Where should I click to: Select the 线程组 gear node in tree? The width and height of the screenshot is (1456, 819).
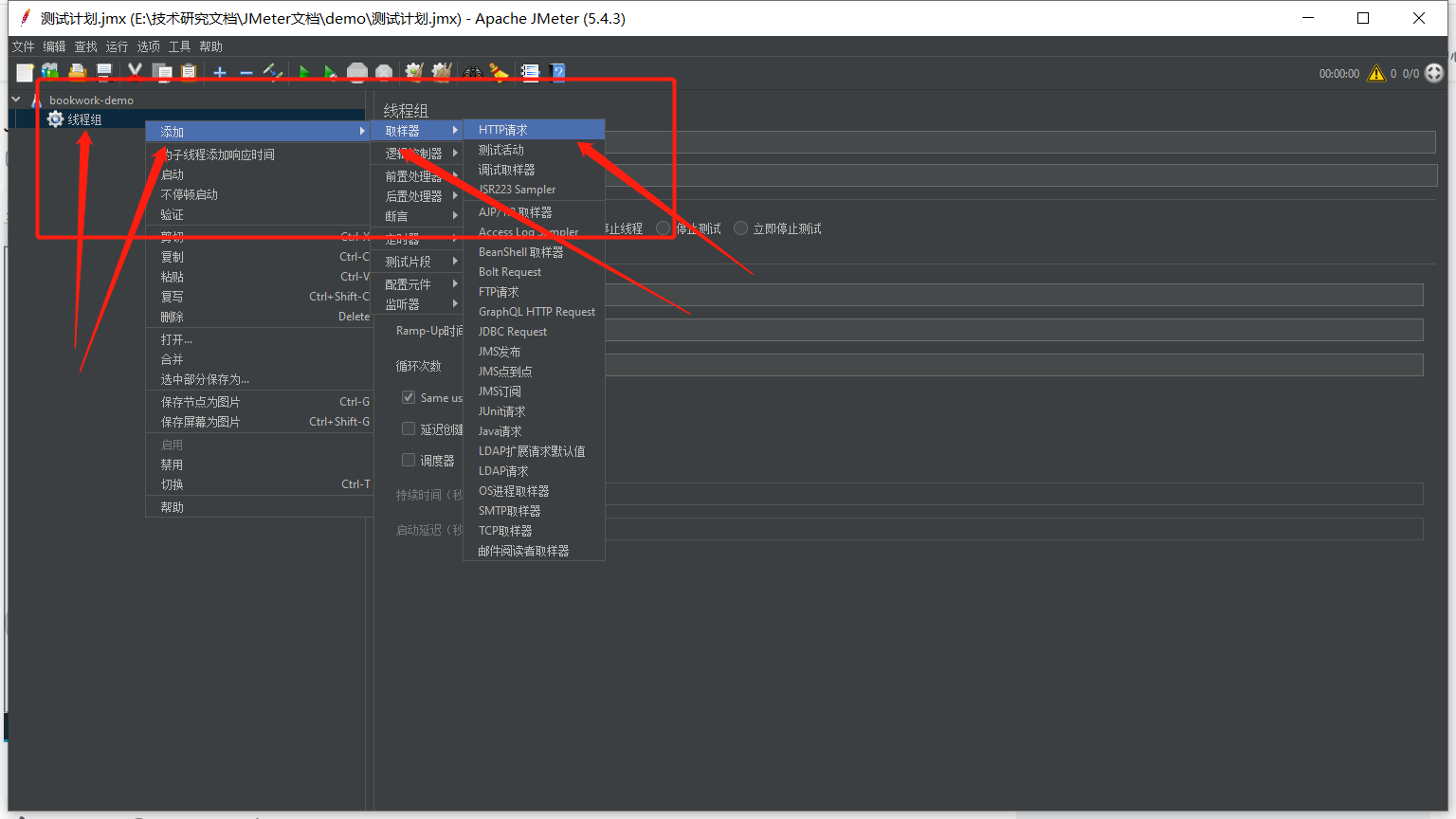coord(74,119)
